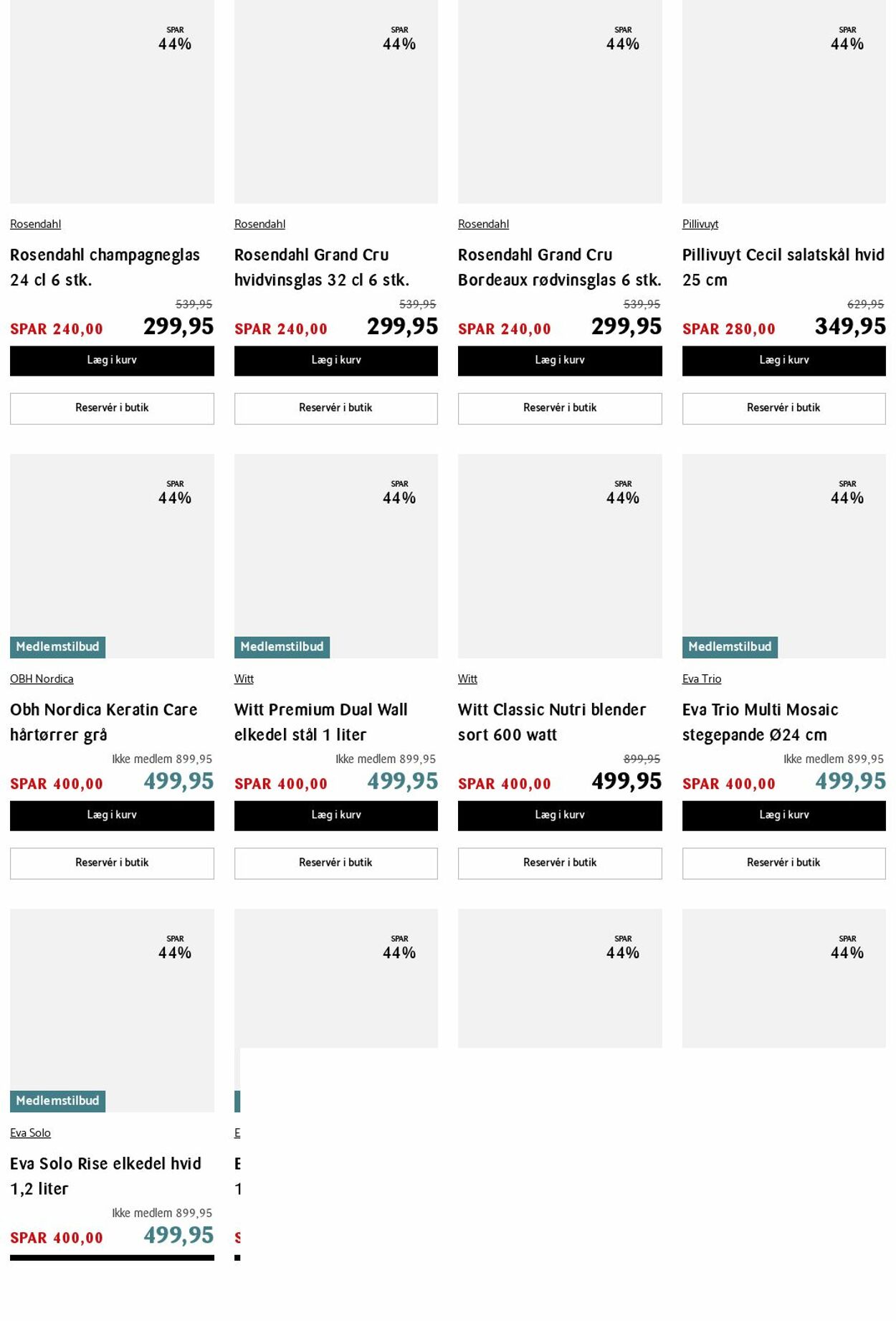
Task: Click Medlemstilbud badge on Eva Trio stegepande
Action: pos(730,647)
